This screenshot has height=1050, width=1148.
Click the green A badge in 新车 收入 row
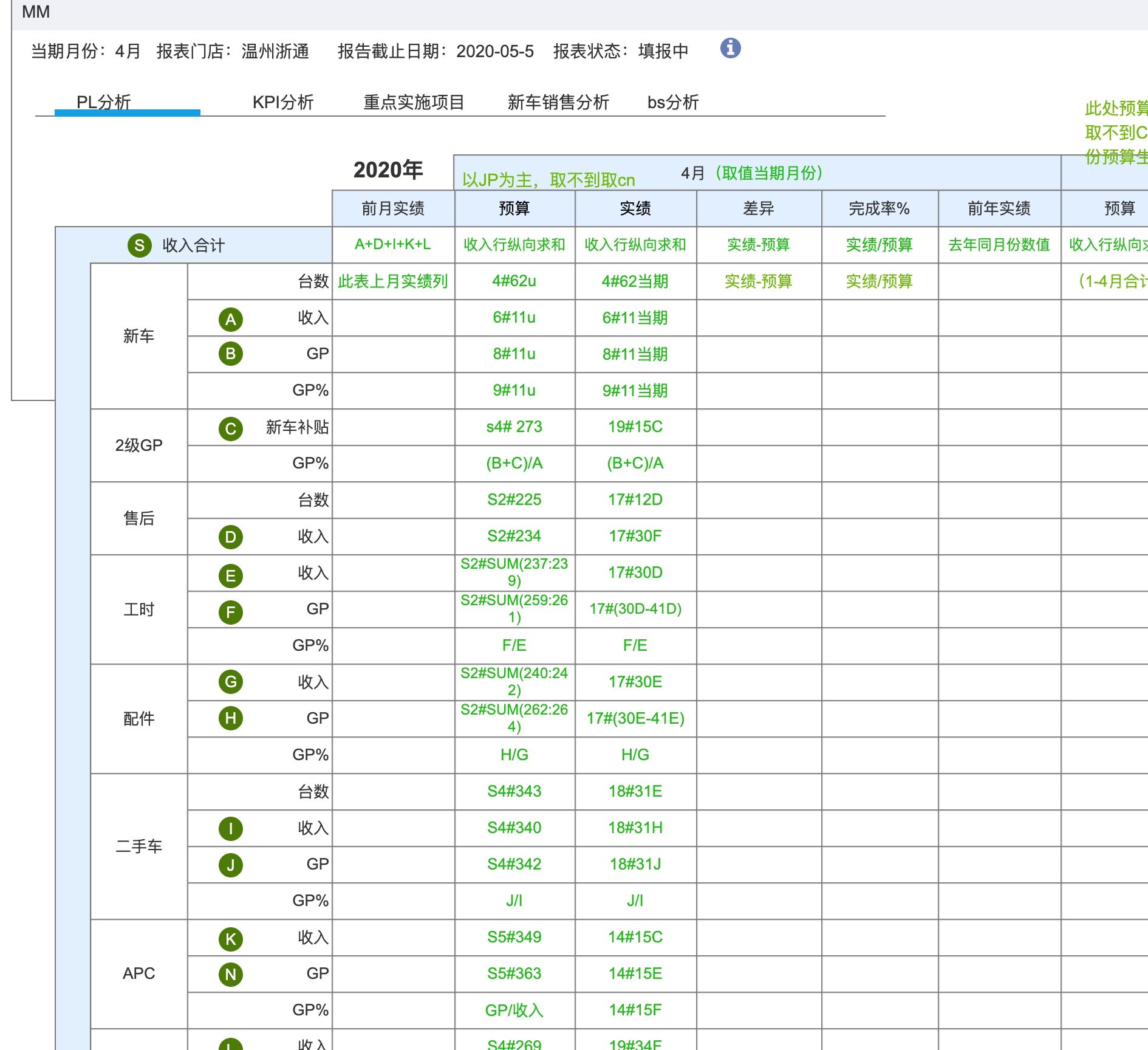tap(231, 319)
